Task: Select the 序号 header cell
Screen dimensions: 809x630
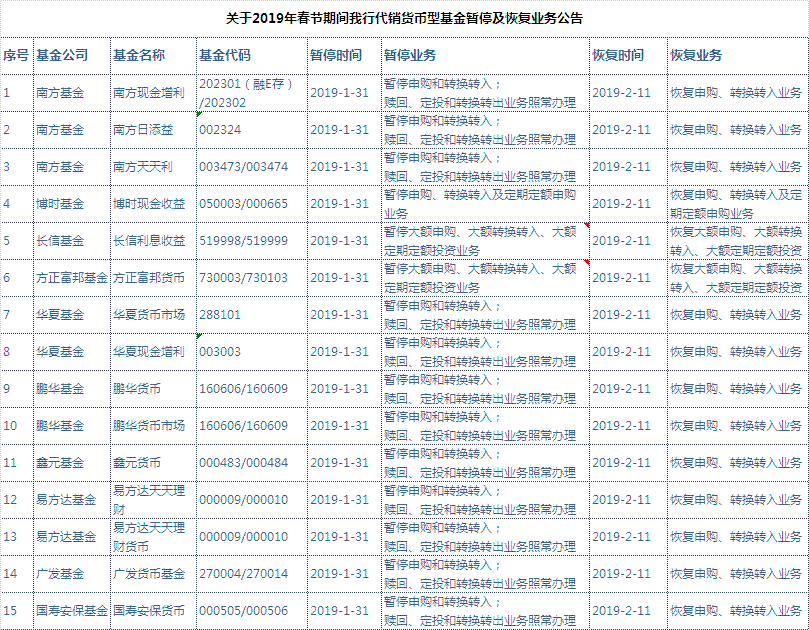Action: pos(16,54)
